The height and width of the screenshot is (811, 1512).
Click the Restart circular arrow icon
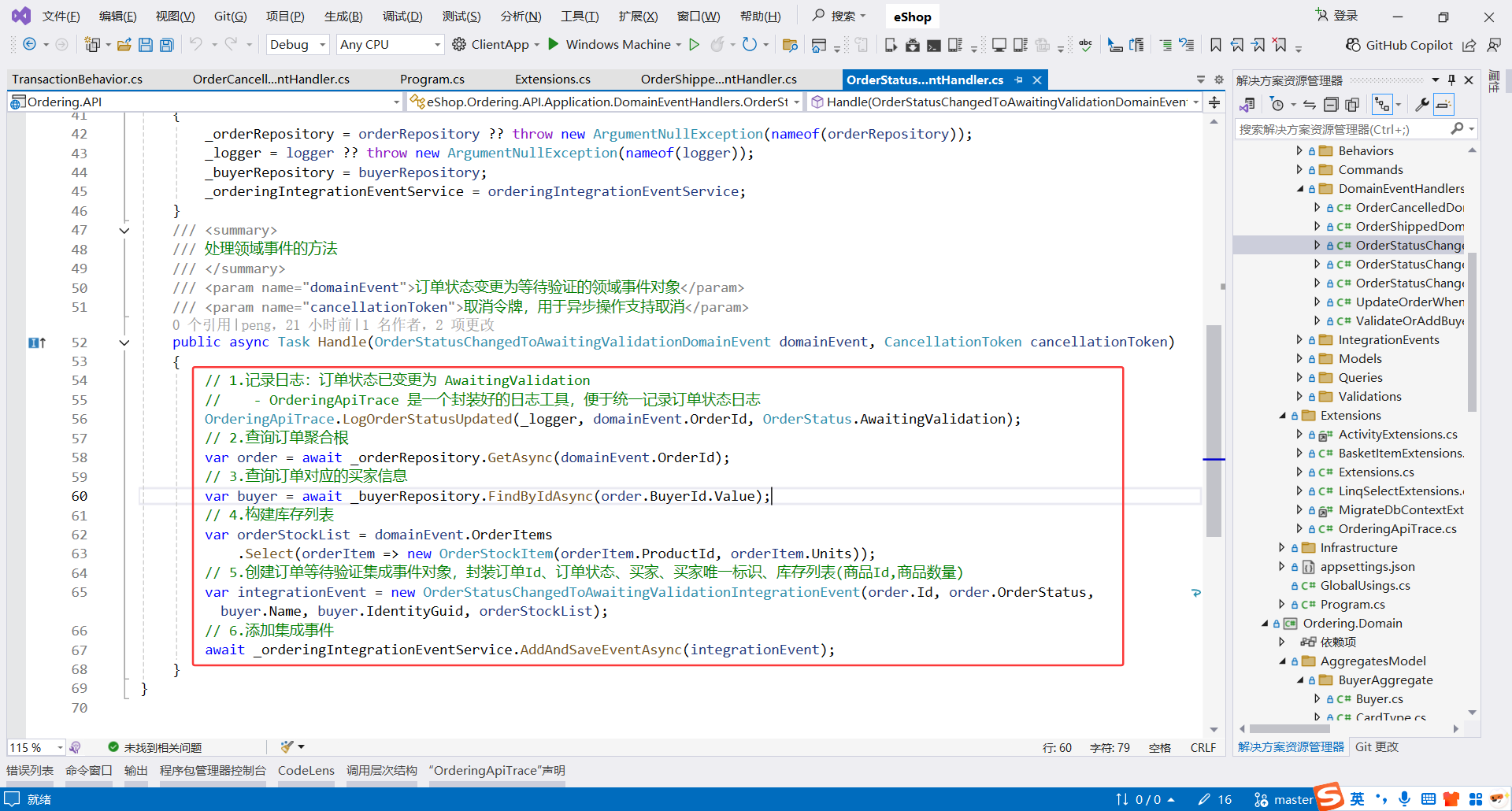750,44
